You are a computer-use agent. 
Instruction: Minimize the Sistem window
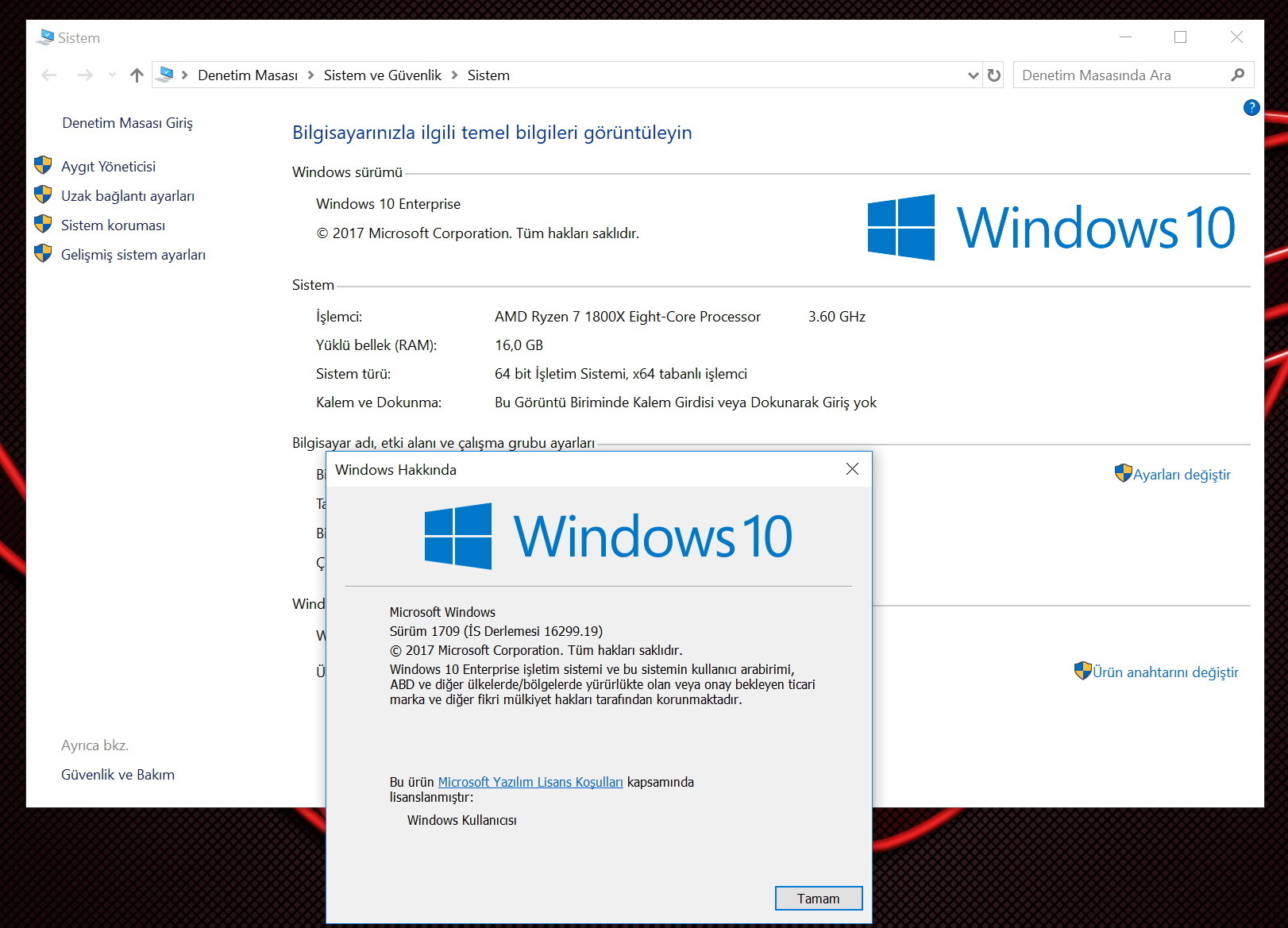coord(1125,37)
